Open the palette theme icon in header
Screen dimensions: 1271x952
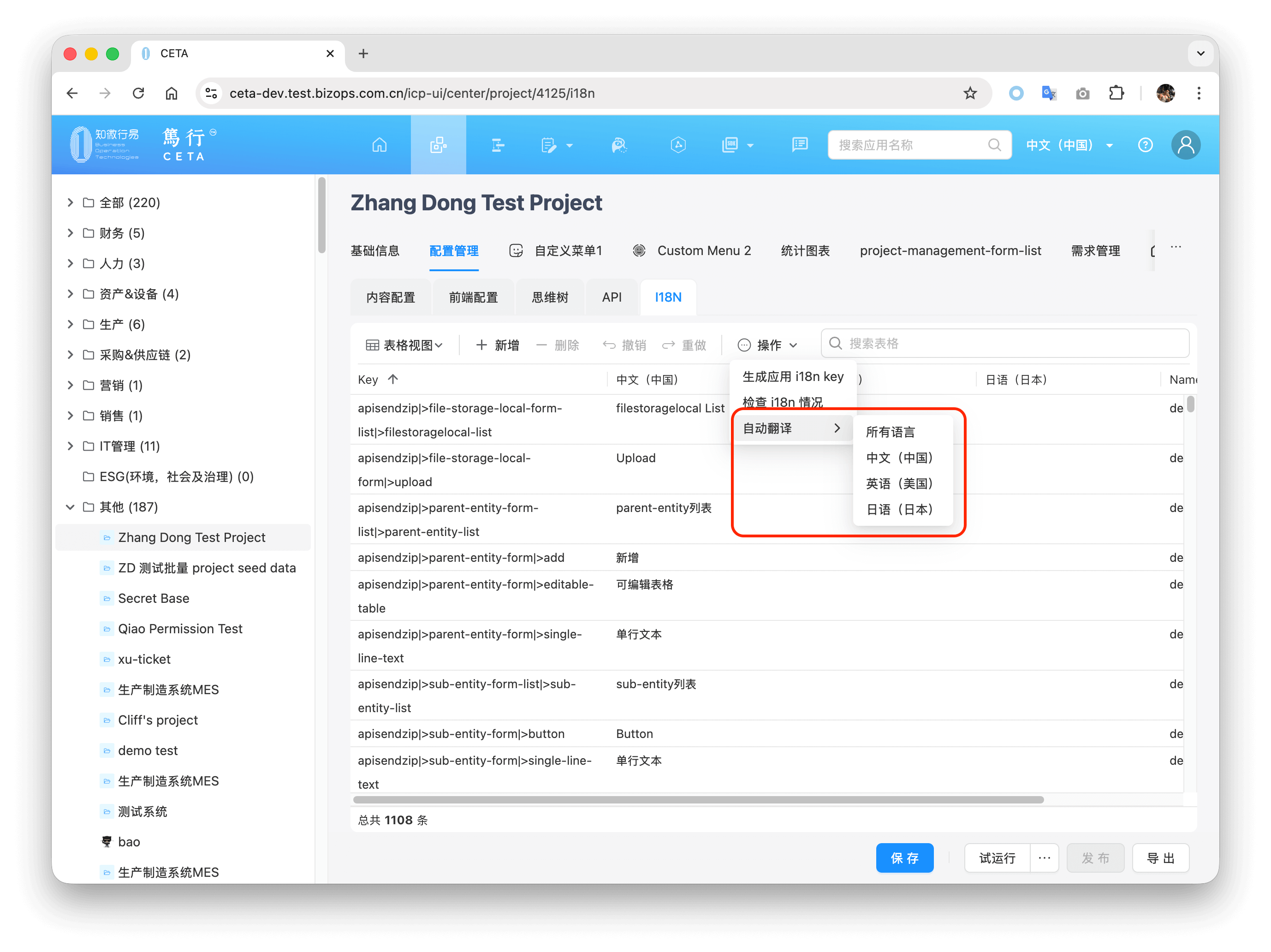point(619,145)
